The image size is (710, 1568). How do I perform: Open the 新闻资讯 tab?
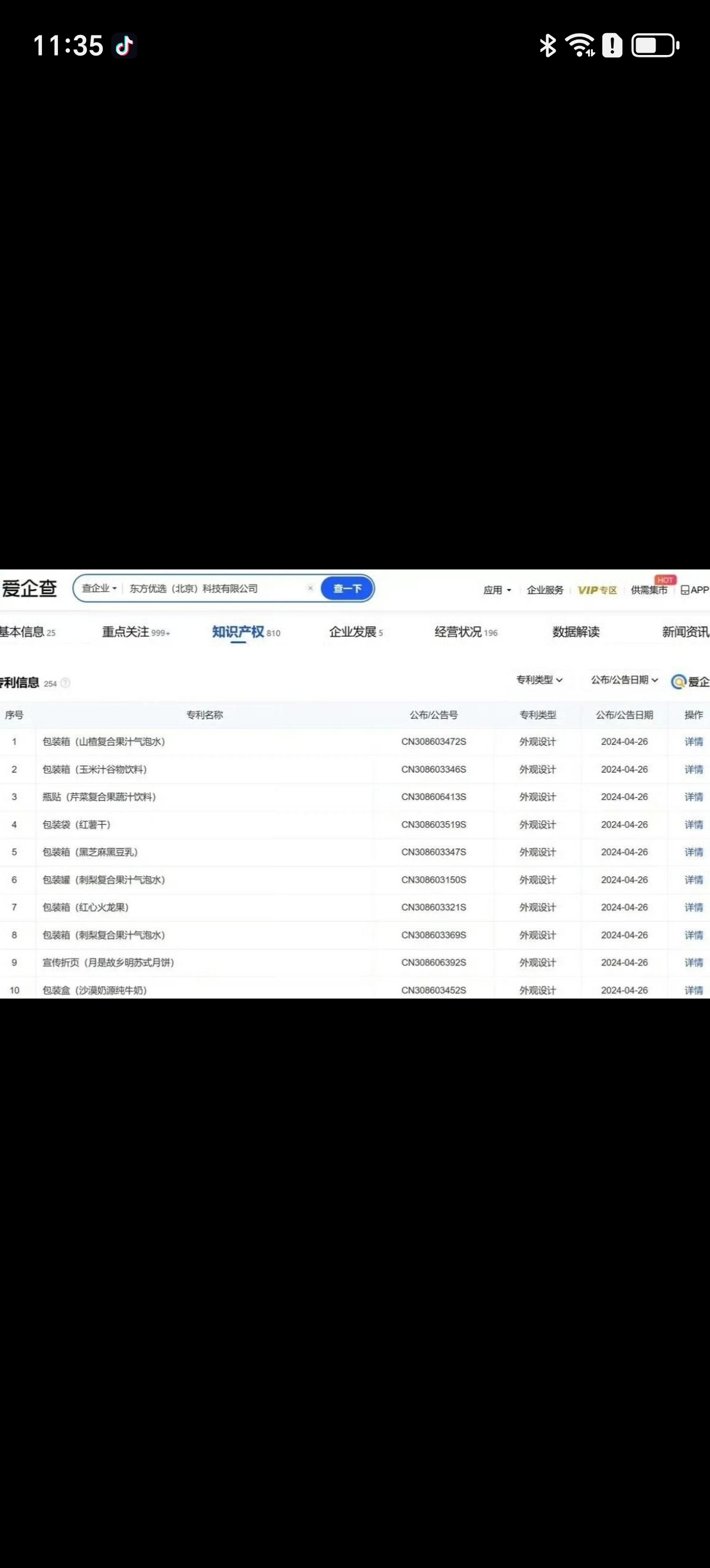[x=686, y=632]
